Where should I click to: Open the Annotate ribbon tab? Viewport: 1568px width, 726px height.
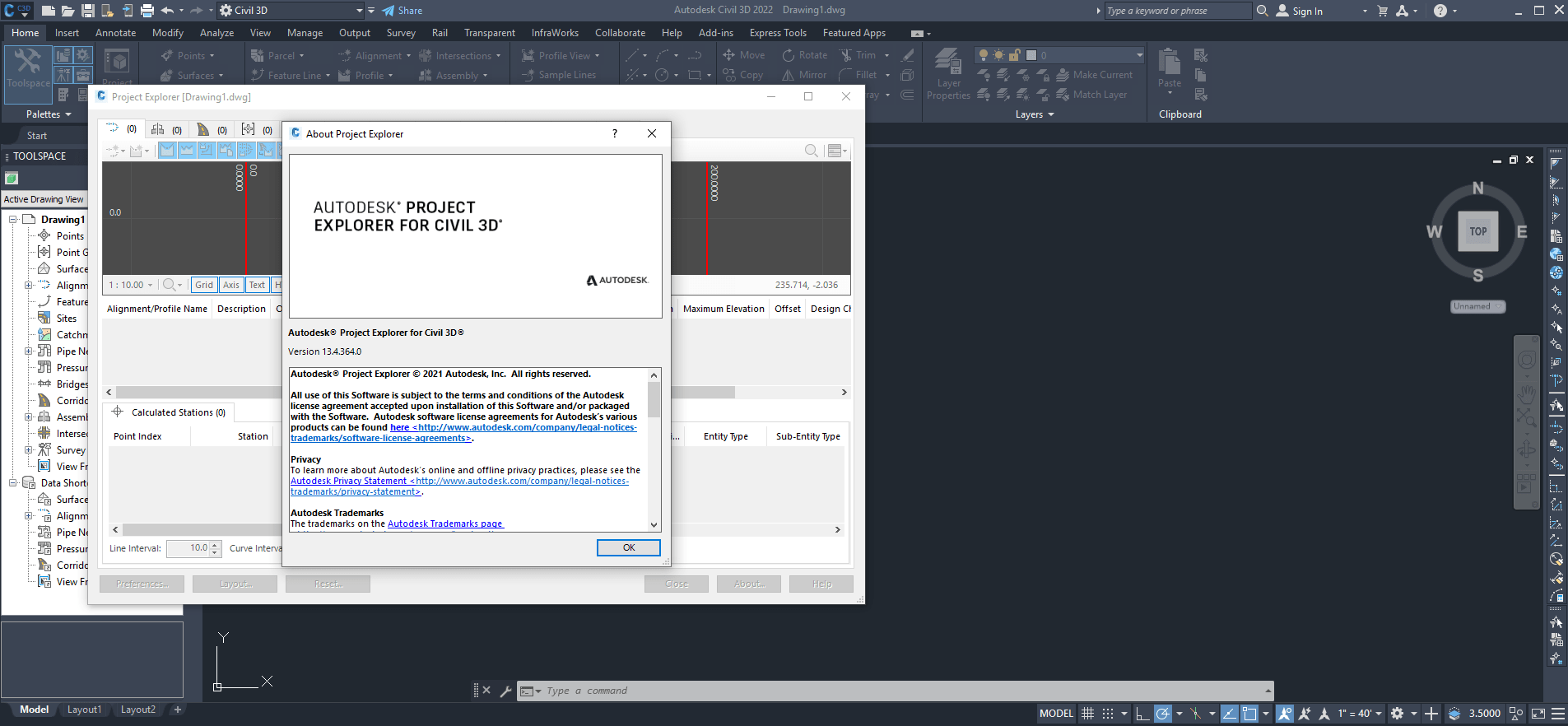[115, 33]
